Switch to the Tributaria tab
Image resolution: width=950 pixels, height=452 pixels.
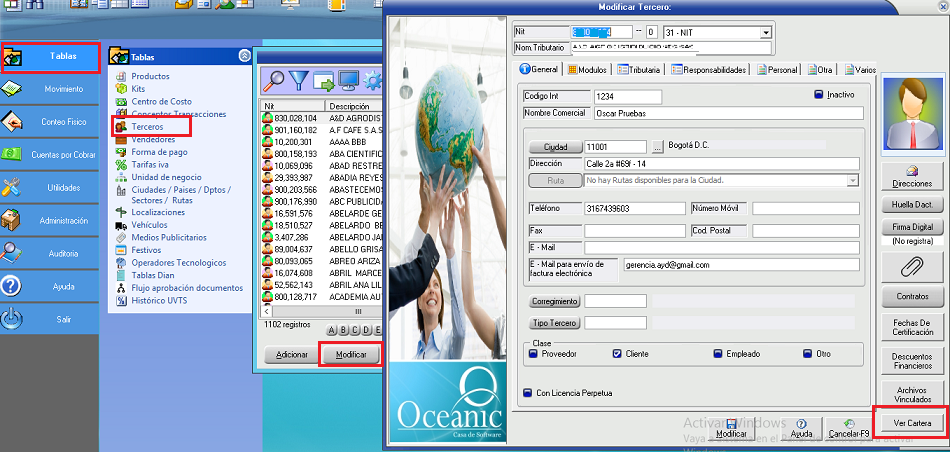[x=639, y=70]
